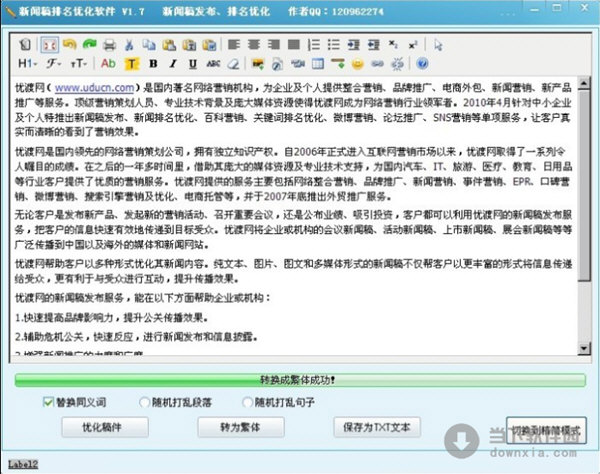This screenshot has width=600, height=474.
Task: Toggle italic formatting
Action: pyautogui.click(x=173, y=64)
